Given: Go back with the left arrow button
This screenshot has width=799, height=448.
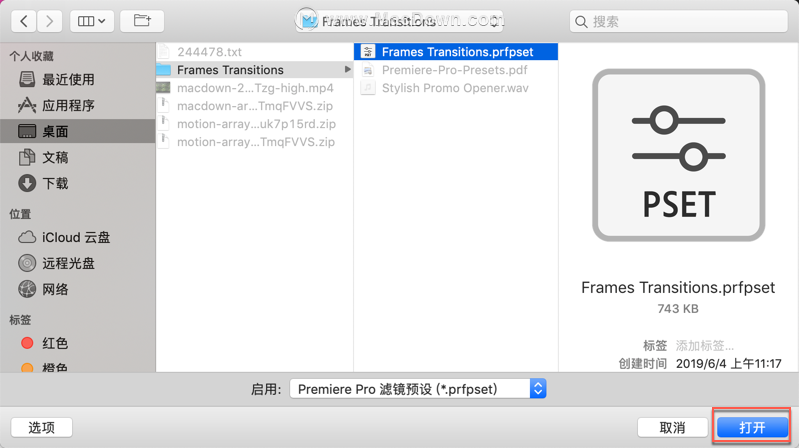Looking at the screenshot, I should [24, 21].
